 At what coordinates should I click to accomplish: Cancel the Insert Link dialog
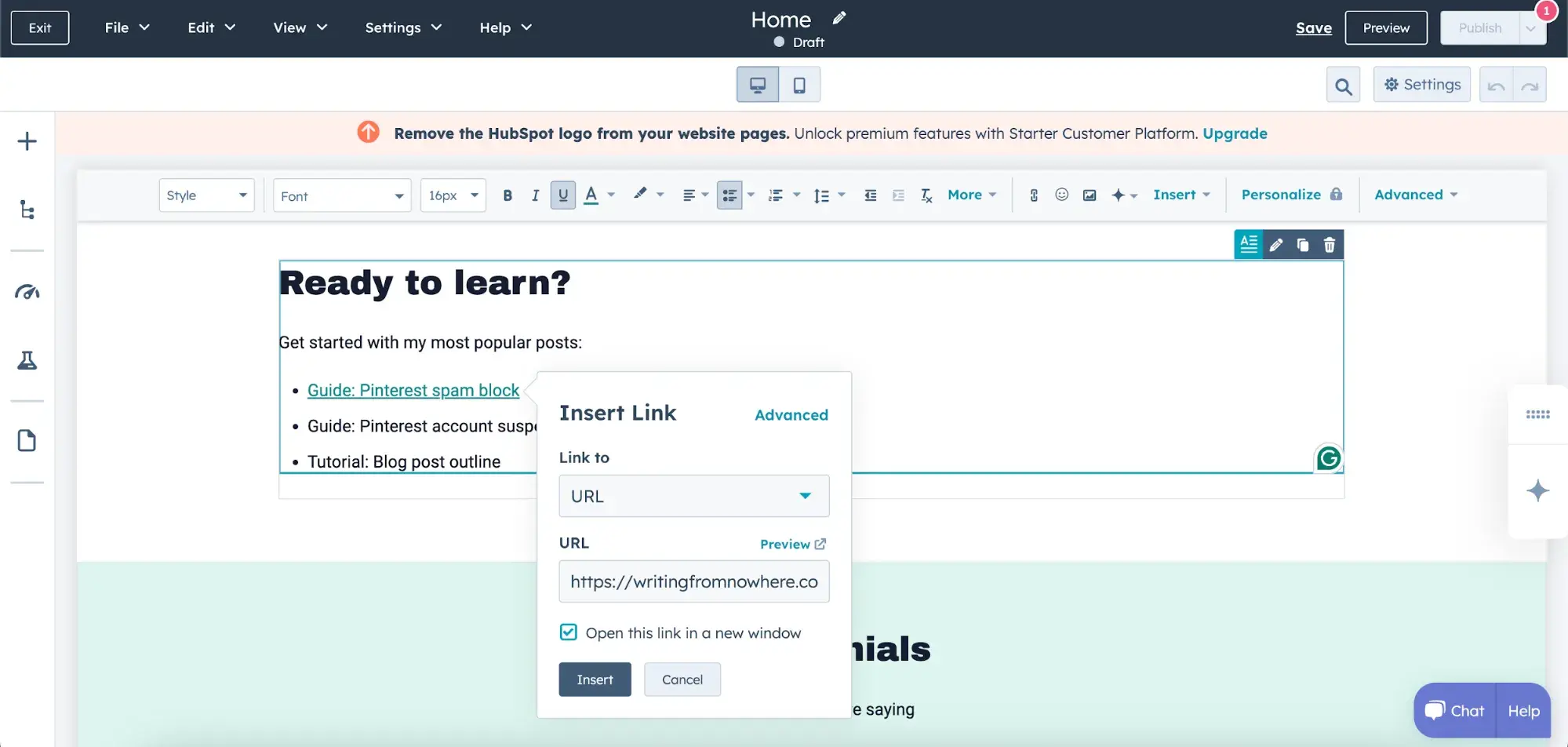click(x=682, y=680)
